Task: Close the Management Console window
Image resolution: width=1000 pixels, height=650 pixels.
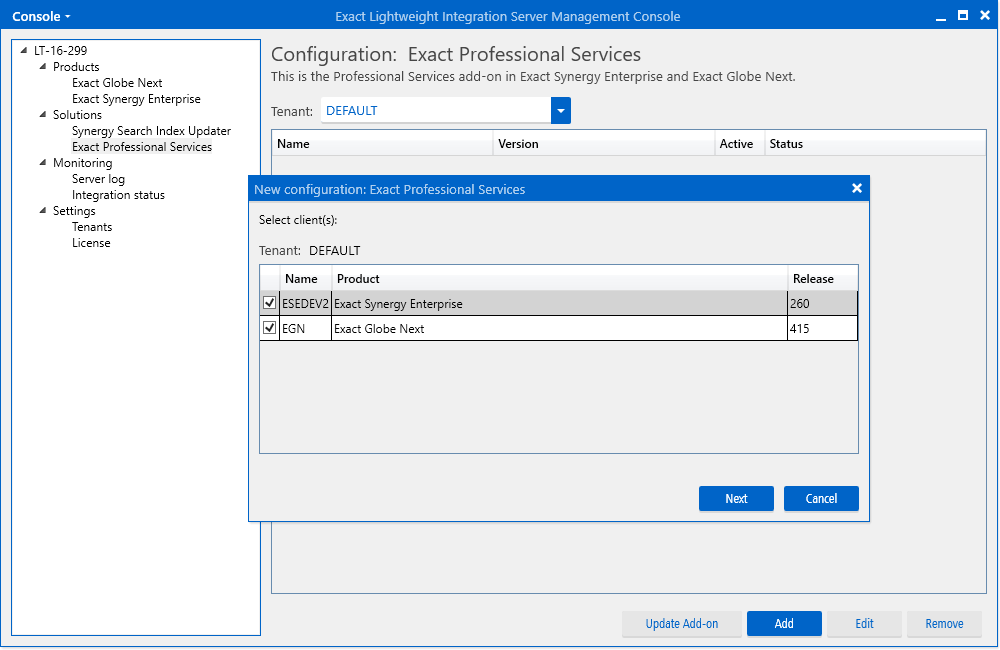Action: point(985,15)
